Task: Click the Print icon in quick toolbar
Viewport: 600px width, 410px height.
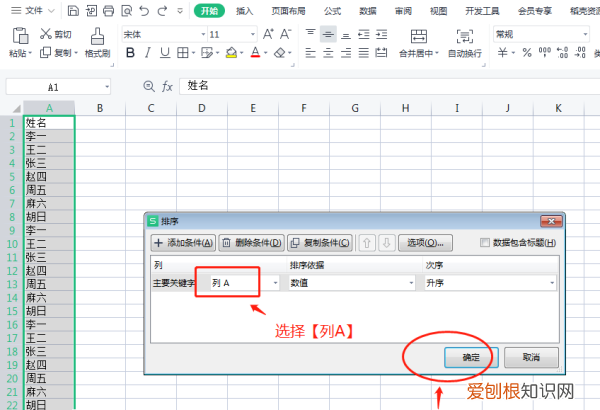Action: (x=108, y=11)
